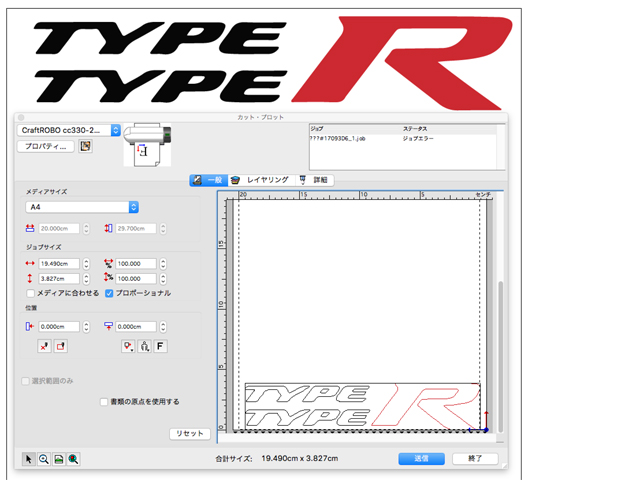Image resolution: width=640 pixels, height=480 pixels.
Task: Click the vertical position offset icon
Action: click(x=108, y=326)
